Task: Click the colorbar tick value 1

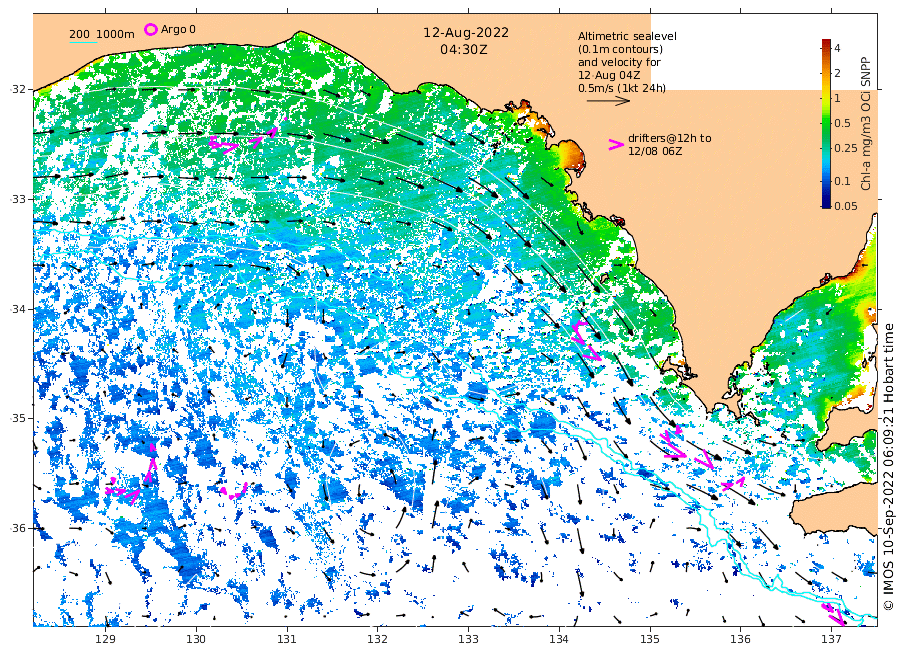Action: (x=837, y=98)
